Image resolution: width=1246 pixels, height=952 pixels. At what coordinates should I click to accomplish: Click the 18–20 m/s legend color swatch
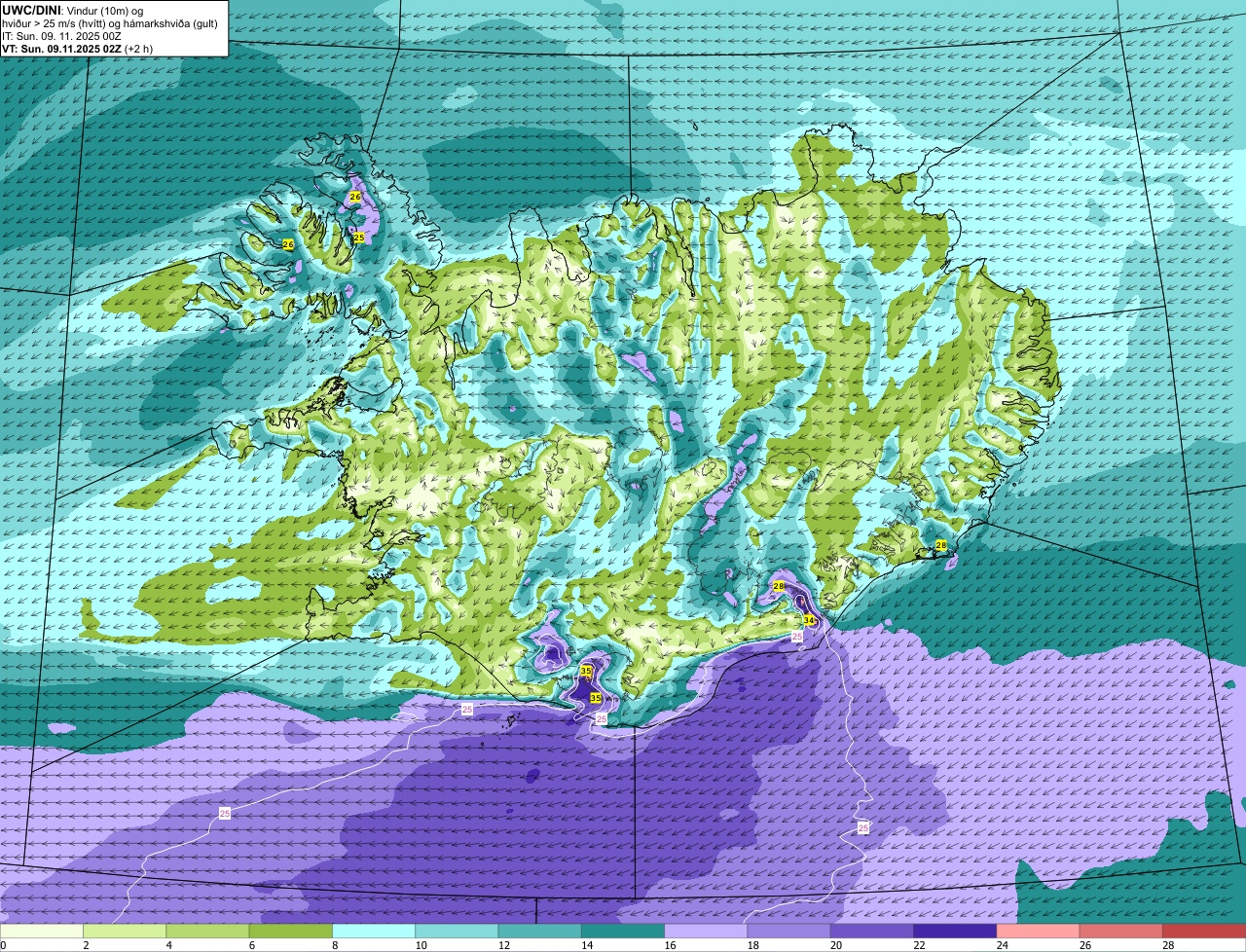tap(788, 931)
